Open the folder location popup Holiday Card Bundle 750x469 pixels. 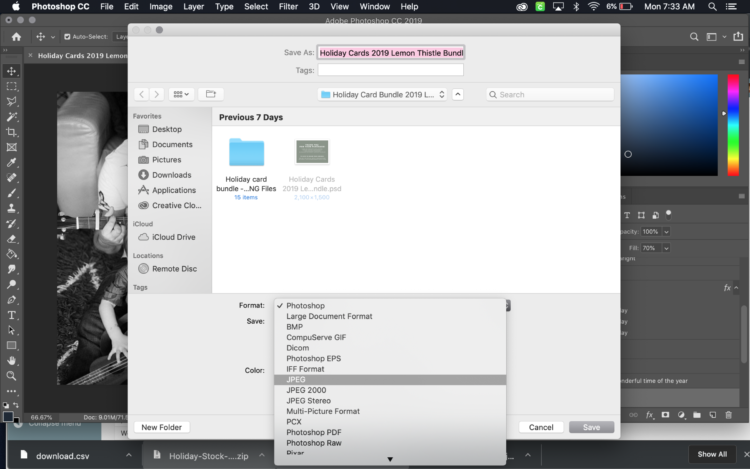(382, 95)
